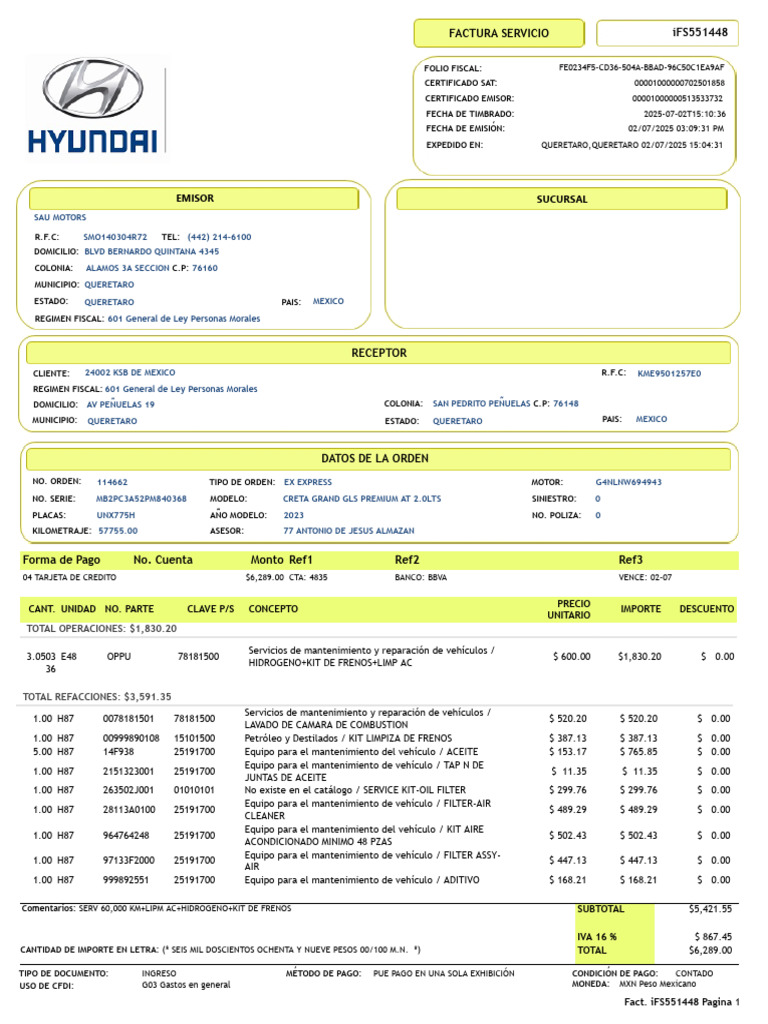Click the DATOS DE LA ORDEN header
The width and height of the screenshot is (768, 1024).
375,458
